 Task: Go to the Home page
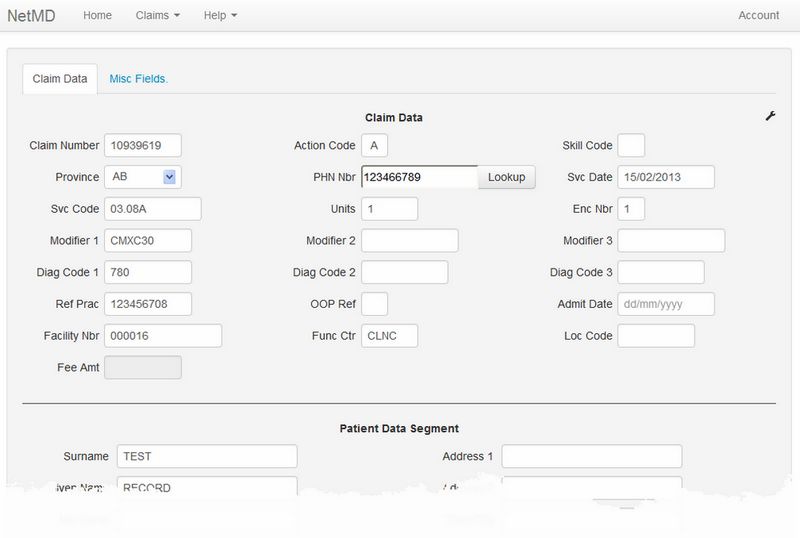pyautogui.click(x=97, y=15)
